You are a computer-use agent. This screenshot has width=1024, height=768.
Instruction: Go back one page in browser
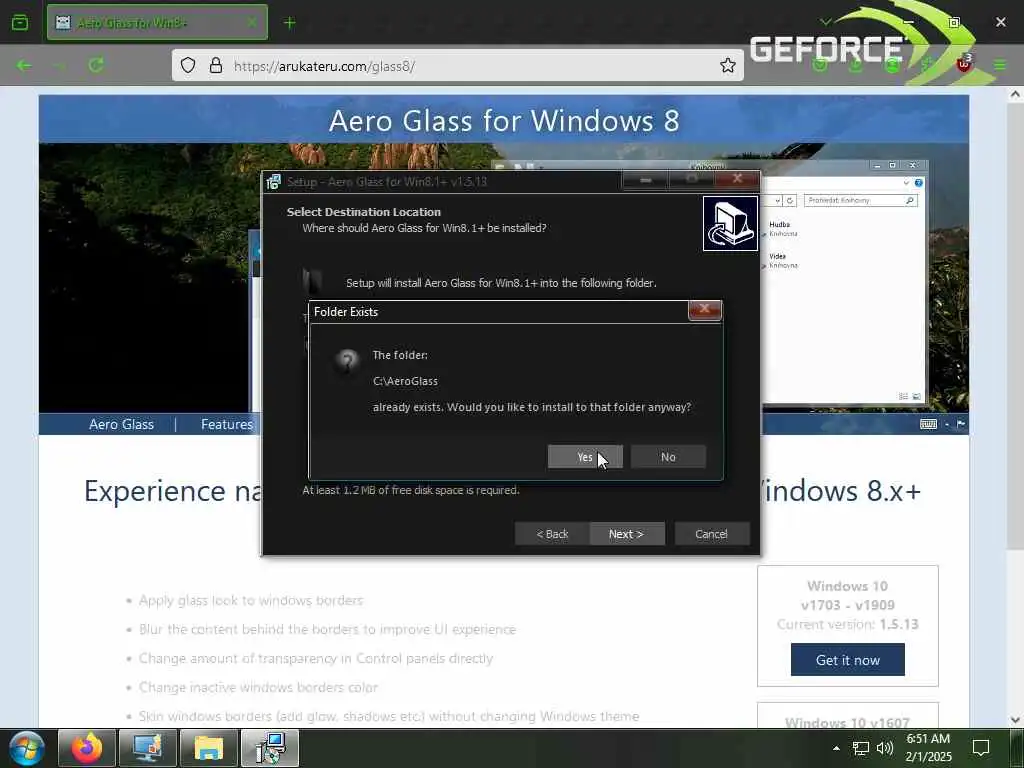tap(24, 65)
